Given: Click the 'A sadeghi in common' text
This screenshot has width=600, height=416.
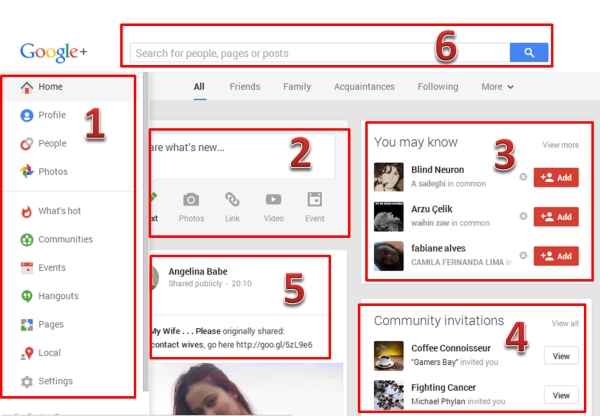Looking at the screenshot, I should 448,184.
